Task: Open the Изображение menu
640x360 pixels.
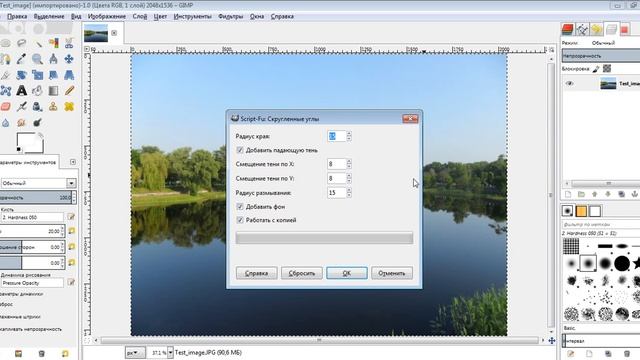Action: 107,16
